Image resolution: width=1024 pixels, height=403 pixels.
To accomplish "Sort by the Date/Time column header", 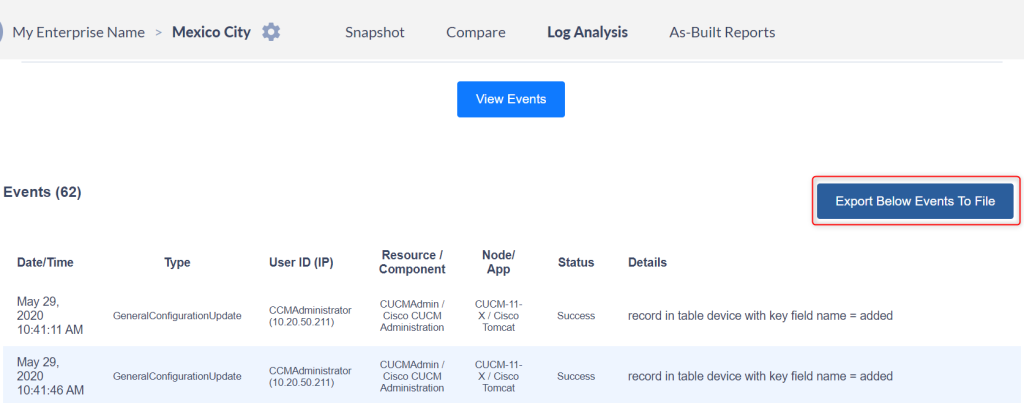I will [45, 263].
